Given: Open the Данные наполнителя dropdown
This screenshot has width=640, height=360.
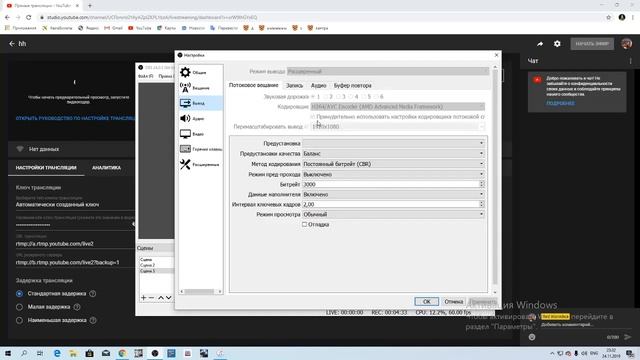Looking at the screenshot, I should coord(393,194).
